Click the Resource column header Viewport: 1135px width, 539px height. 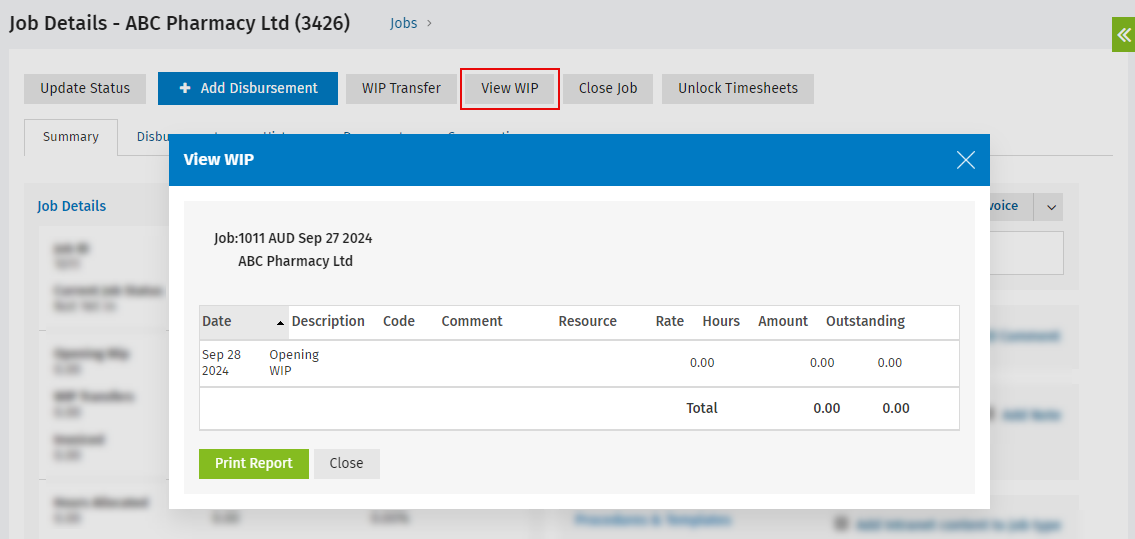587,321
